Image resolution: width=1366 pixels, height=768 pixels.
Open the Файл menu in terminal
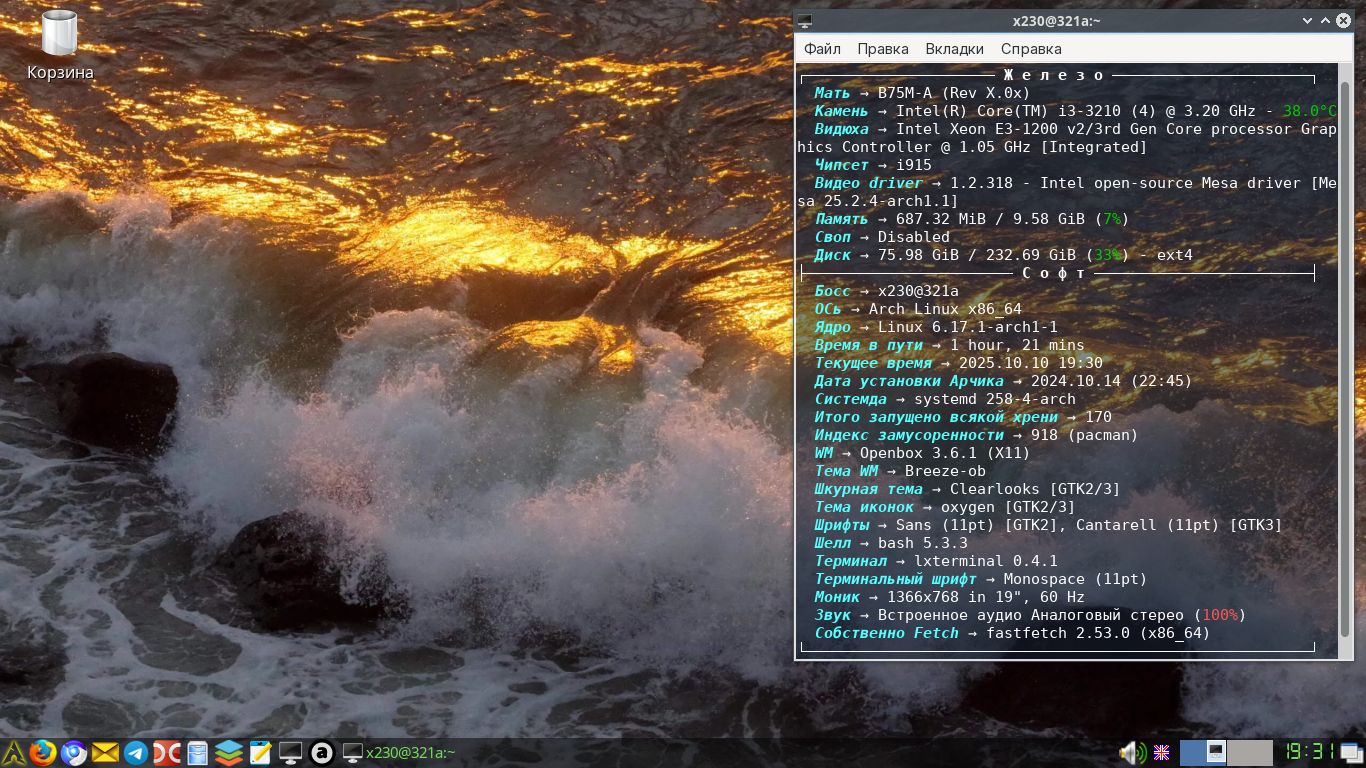point(822,49)
